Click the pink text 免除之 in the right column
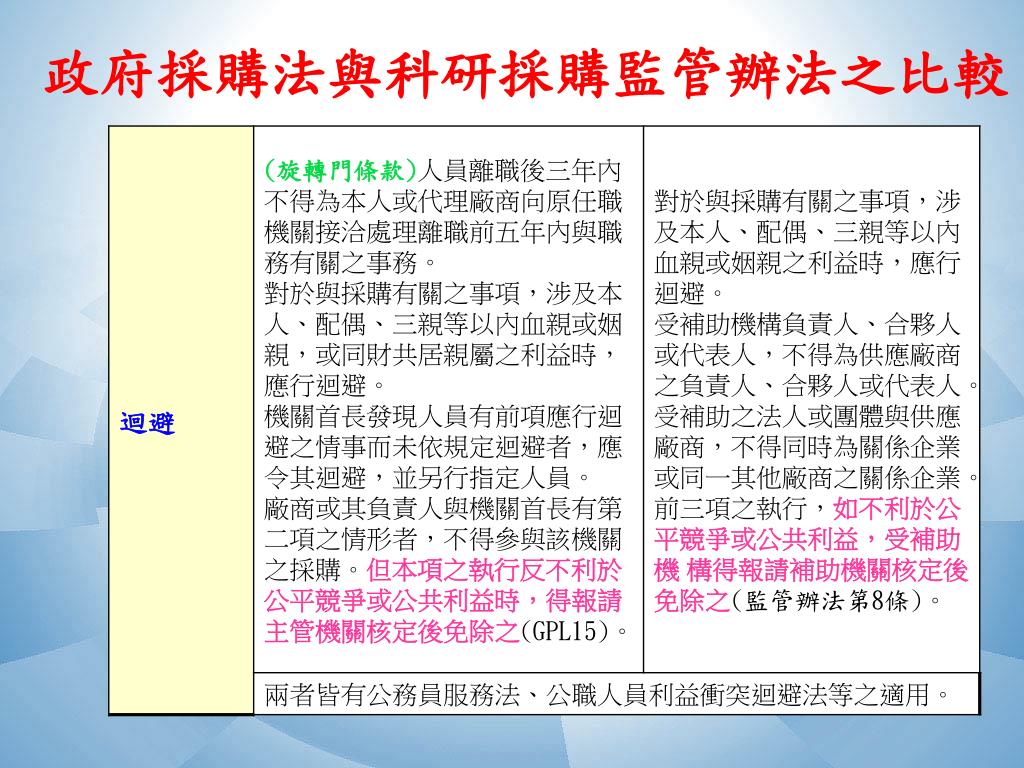 pos(692,601)
